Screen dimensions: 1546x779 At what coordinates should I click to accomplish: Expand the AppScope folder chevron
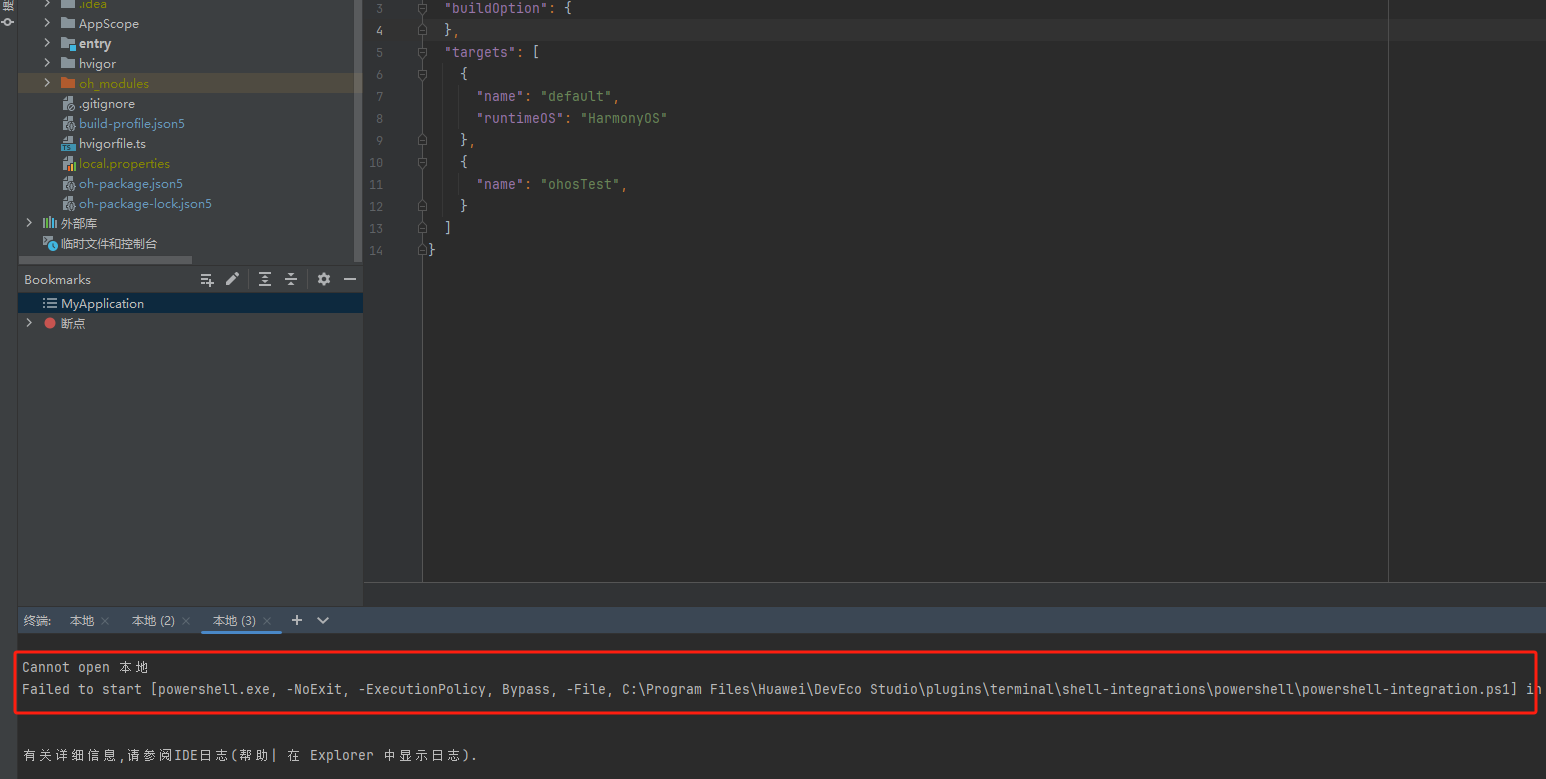pos(47,23)
